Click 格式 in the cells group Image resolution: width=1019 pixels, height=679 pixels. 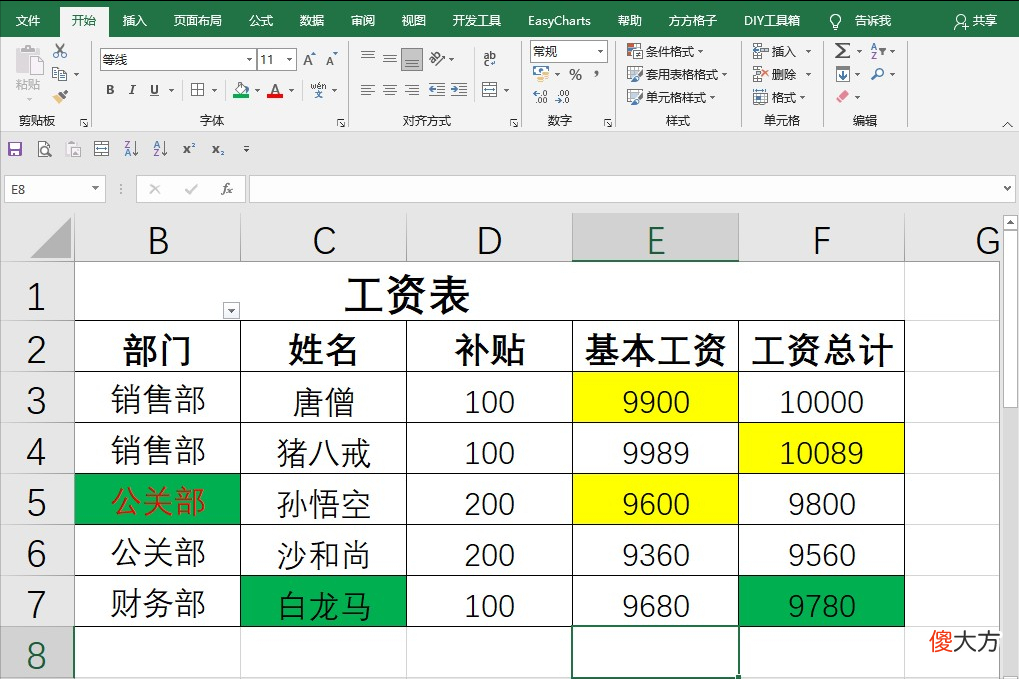tap(779, 97)
